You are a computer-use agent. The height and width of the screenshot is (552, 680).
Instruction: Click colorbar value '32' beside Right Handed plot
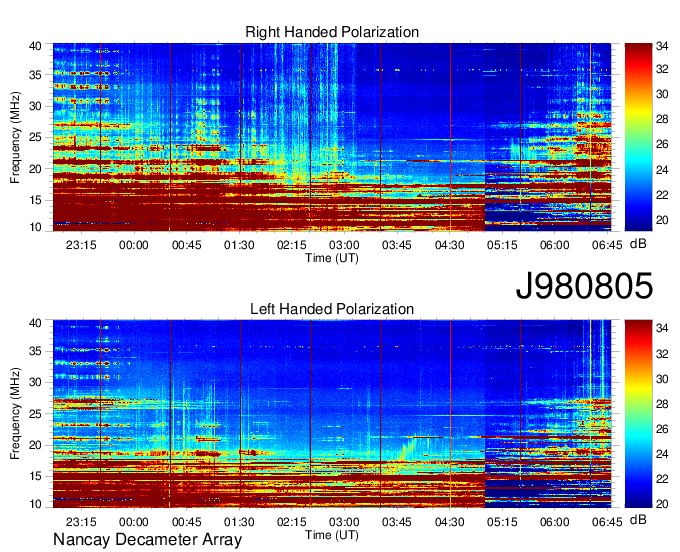pyautogui.click(x=662, y=69)
